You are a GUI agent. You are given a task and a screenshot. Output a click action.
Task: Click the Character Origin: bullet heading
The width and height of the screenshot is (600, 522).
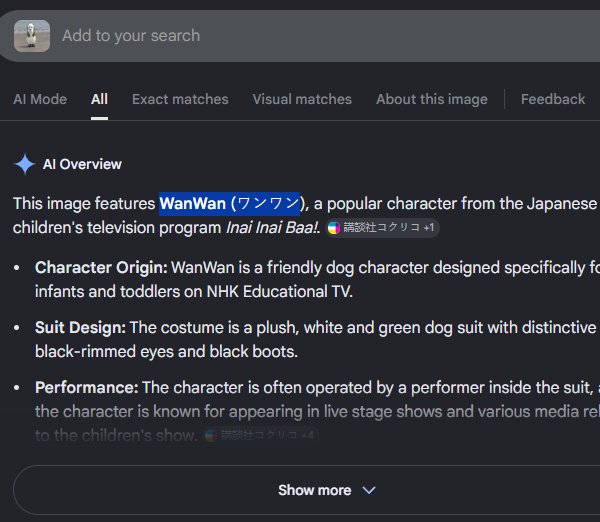pyautogui.click(x=101, y=268)
